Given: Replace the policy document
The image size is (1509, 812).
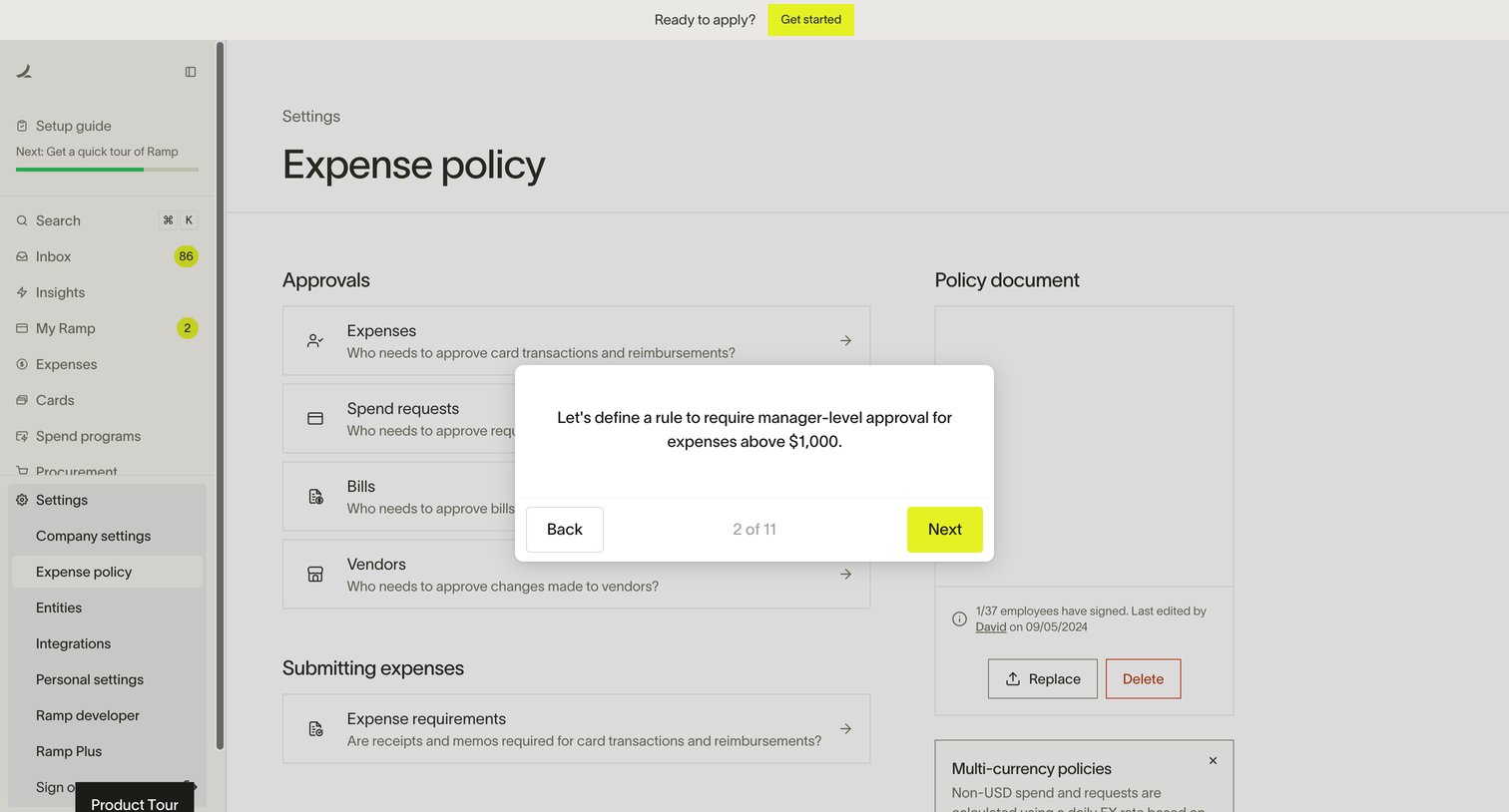Looking at the screenshot, I should tap(1043, 679).
